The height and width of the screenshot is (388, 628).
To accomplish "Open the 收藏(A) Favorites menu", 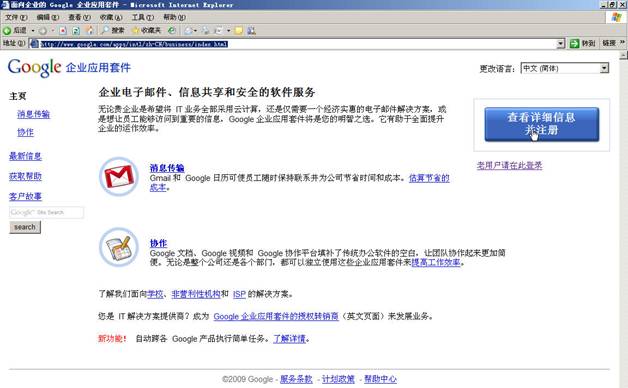I will tap(111, 17).
